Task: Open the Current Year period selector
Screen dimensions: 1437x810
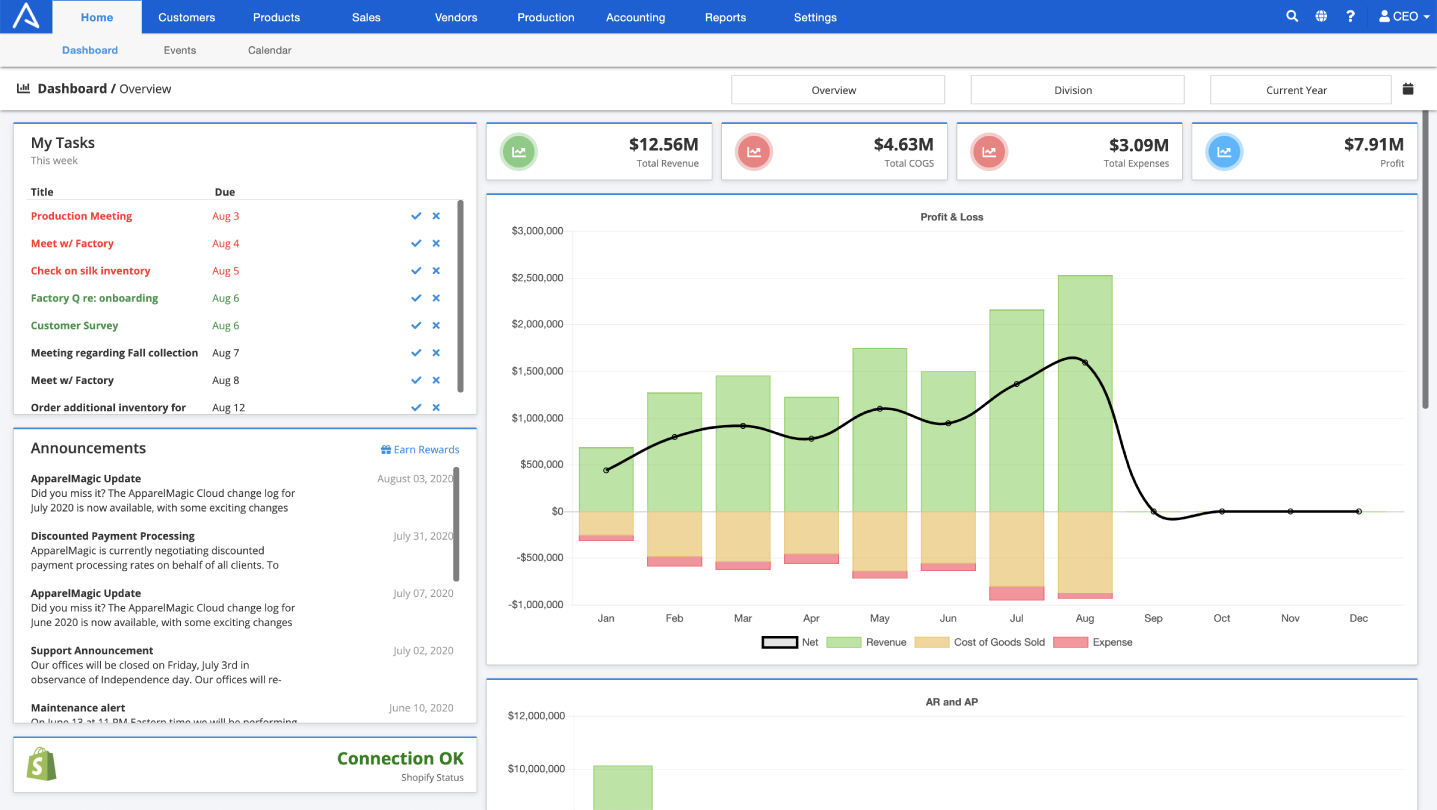Action: click(1300, 89)
